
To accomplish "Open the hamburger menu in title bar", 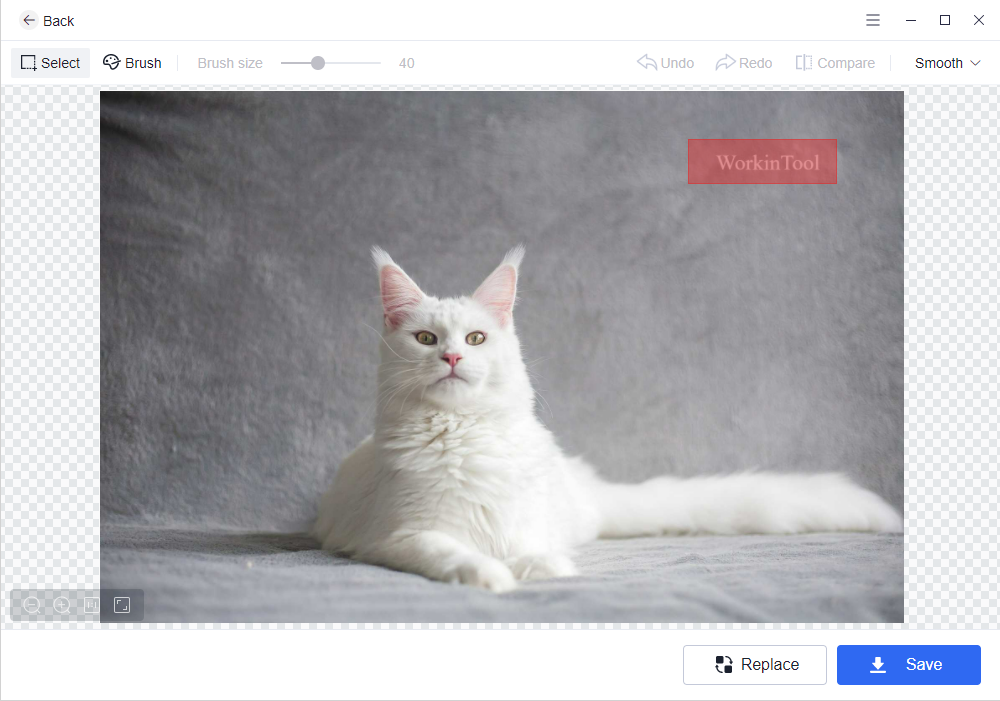I will click(x=872, y=20).
